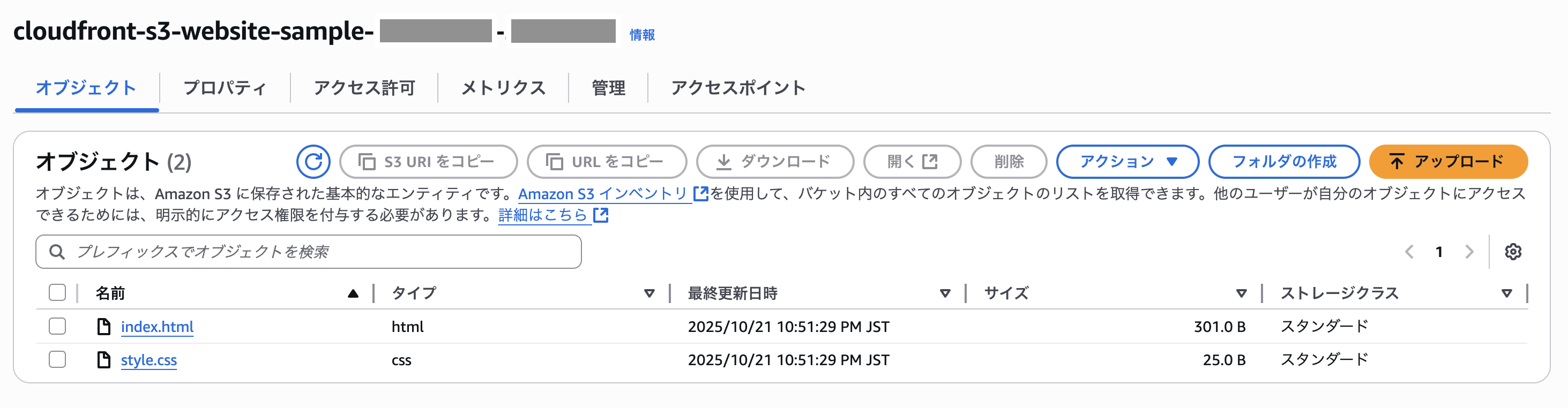Screen dimensions: 1568x408
Task: Check the select-all objects checkbox
Action: click(57, 292)
